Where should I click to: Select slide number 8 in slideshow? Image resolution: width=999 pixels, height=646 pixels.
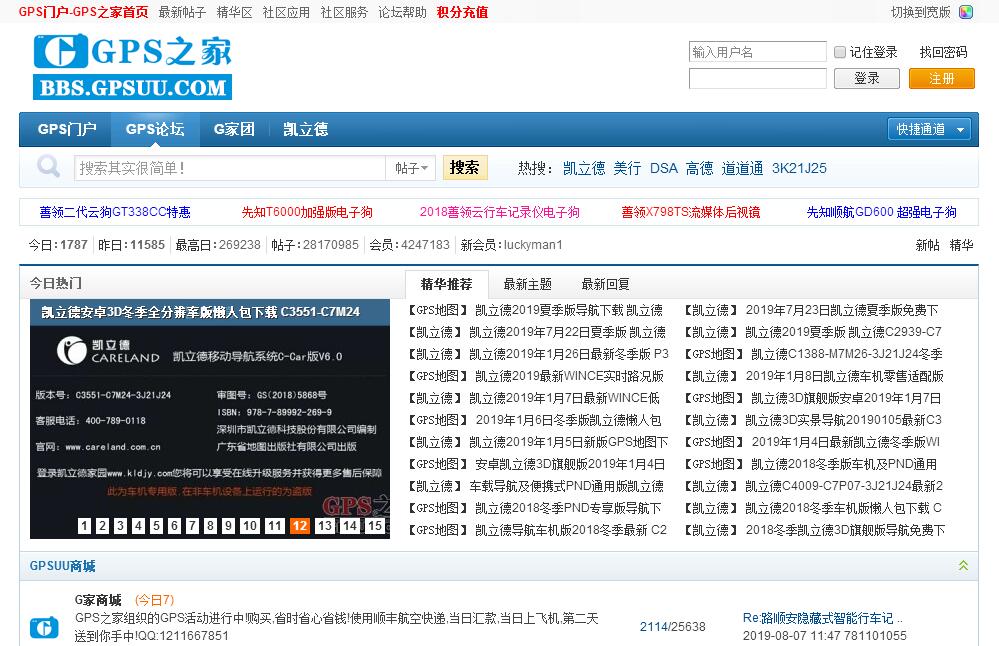(x=211, y=526)
